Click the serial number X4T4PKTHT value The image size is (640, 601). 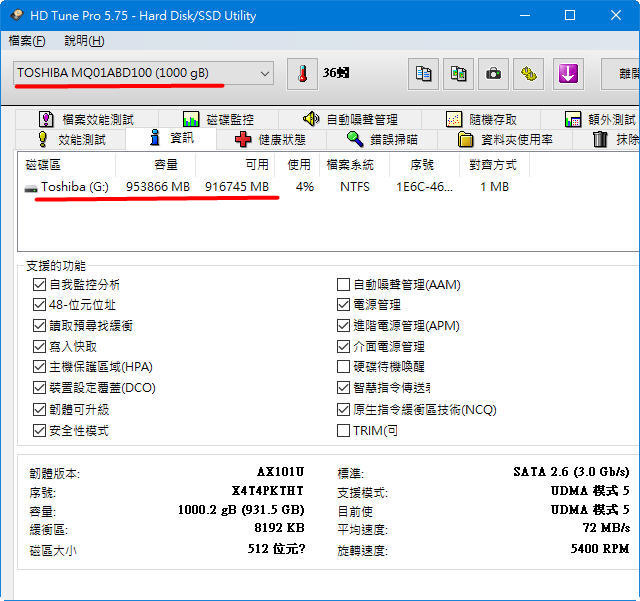pyautogui.click(x=268, y=491)
